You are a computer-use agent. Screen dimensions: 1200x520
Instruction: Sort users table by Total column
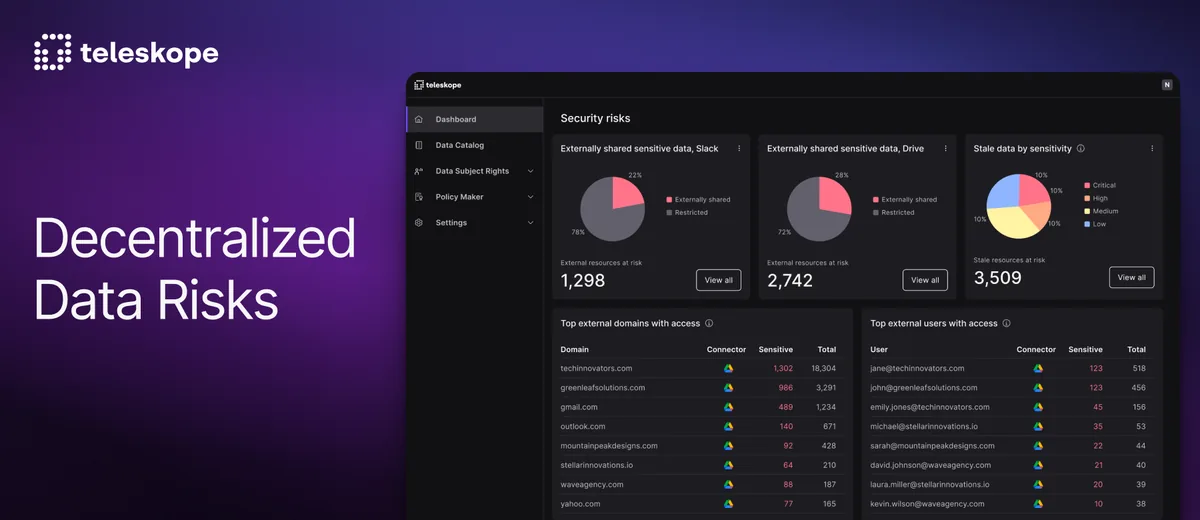[x=1137, y=349]
